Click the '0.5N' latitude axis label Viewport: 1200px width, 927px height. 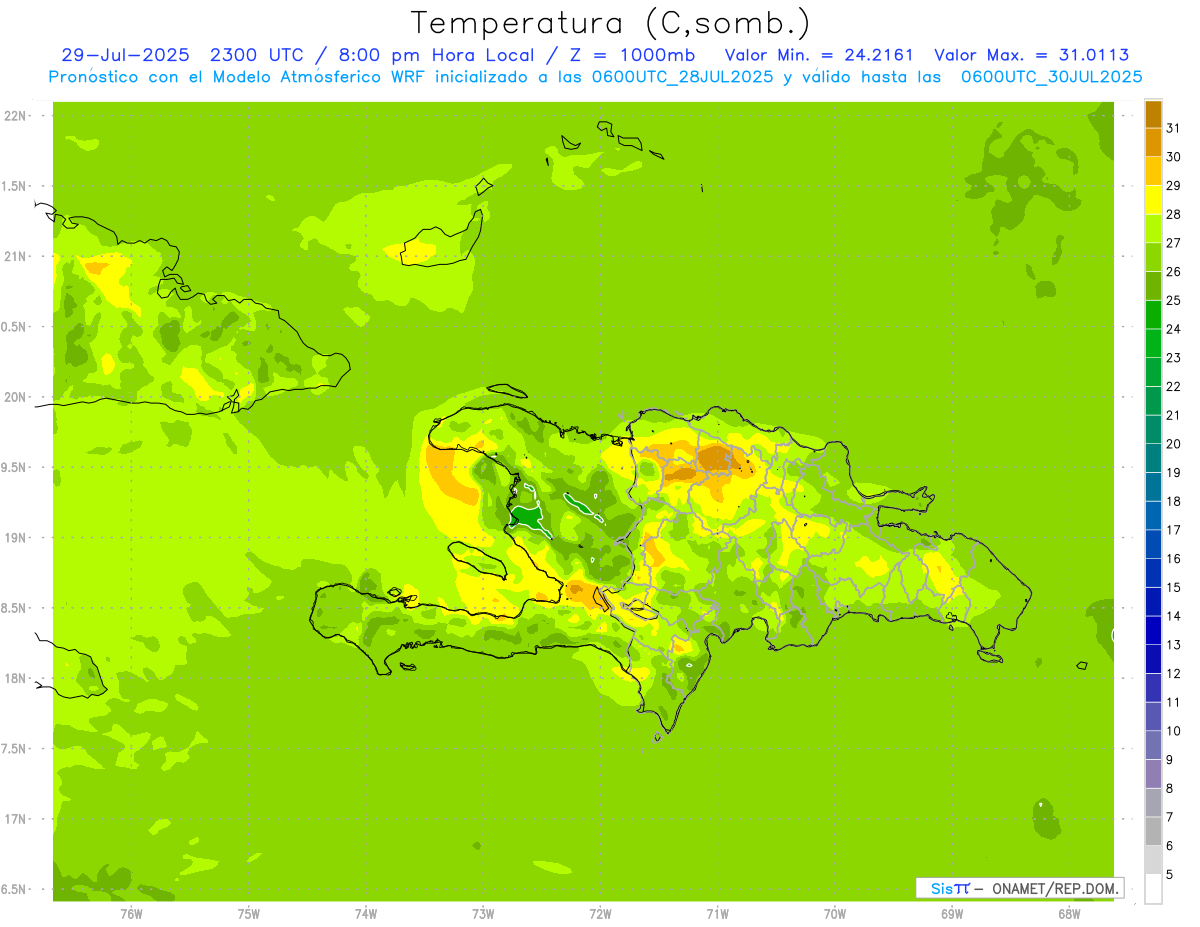pos(14,327)
